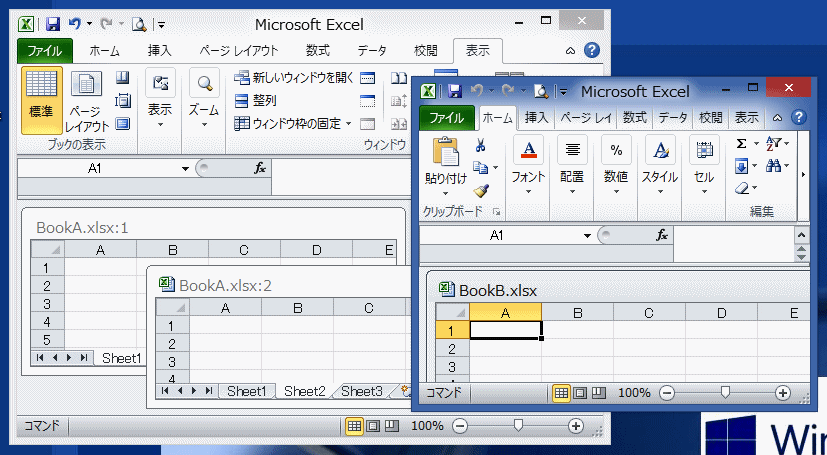The width and height of the screenshot is (827, 455).
Task: Click Sort and Filter icon in front window
Action: (774, 143)
